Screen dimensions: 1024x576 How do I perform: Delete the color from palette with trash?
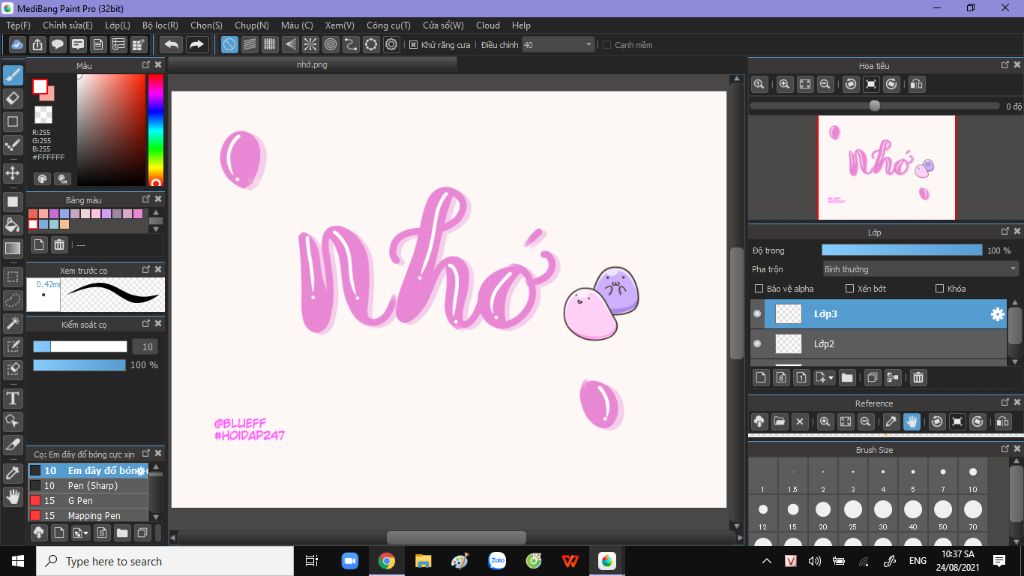click(59, 245)
